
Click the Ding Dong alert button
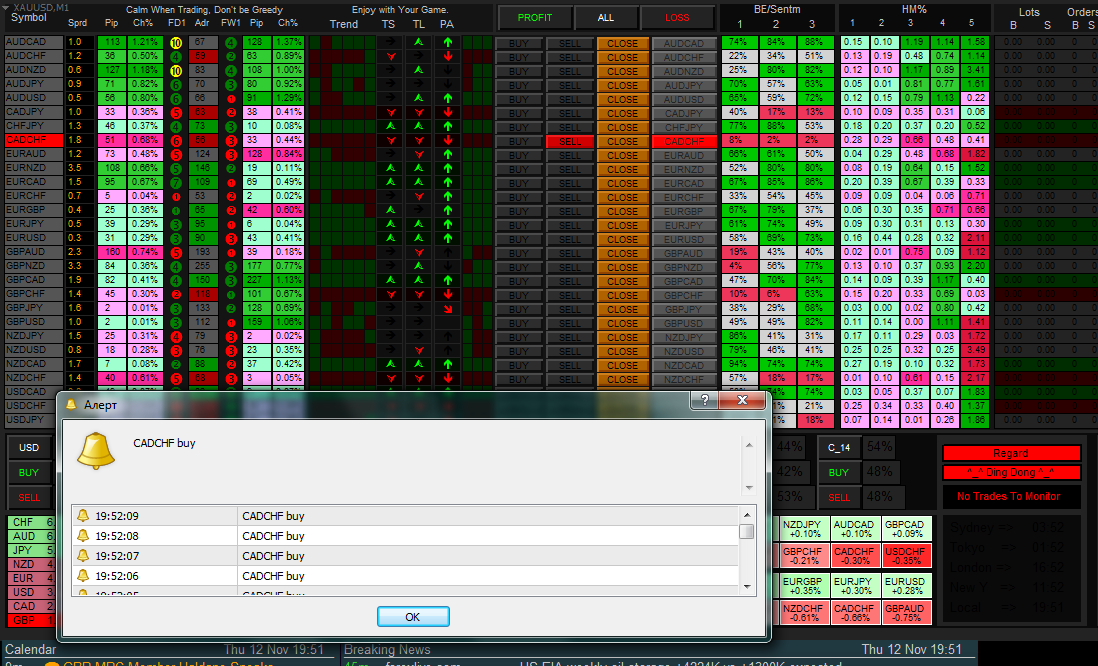[1010, 473]
